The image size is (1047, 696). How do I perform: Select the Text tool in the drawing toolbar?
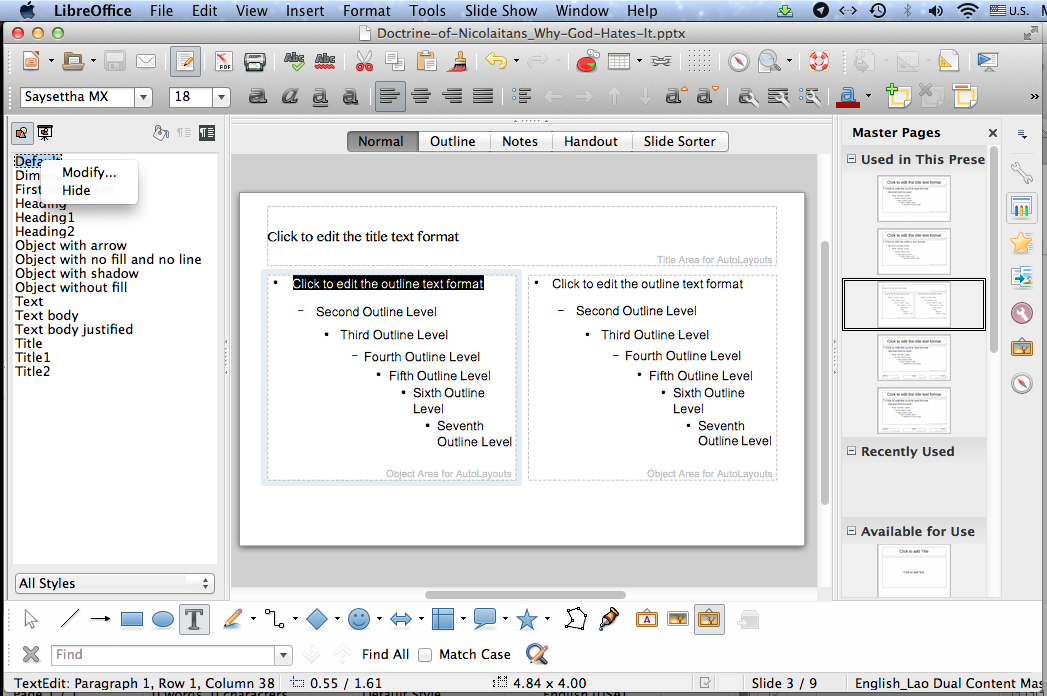tap(194, 619)
